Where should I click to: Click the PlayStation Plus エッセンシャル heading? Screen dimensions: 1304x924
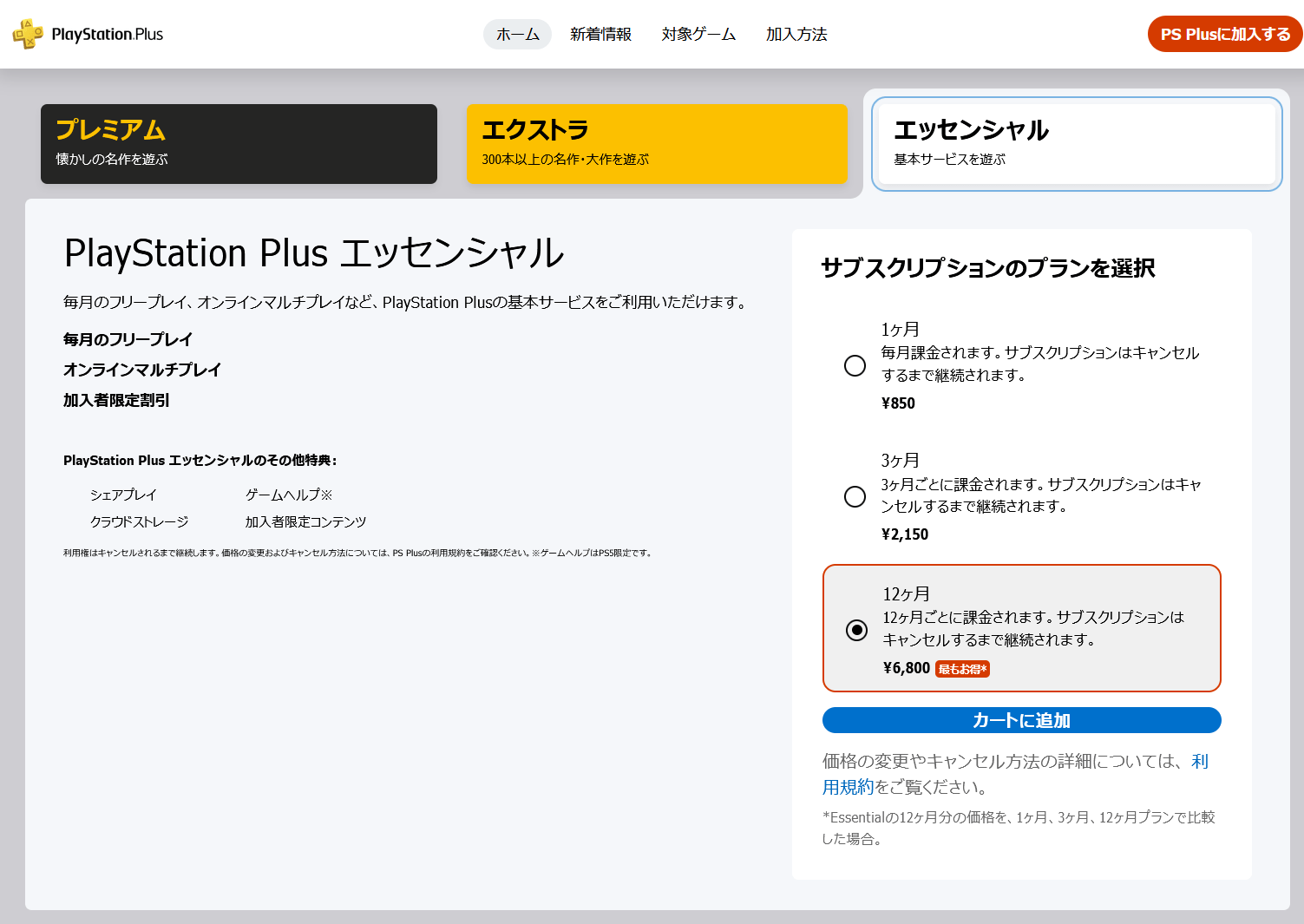click(x=314, y=253)
